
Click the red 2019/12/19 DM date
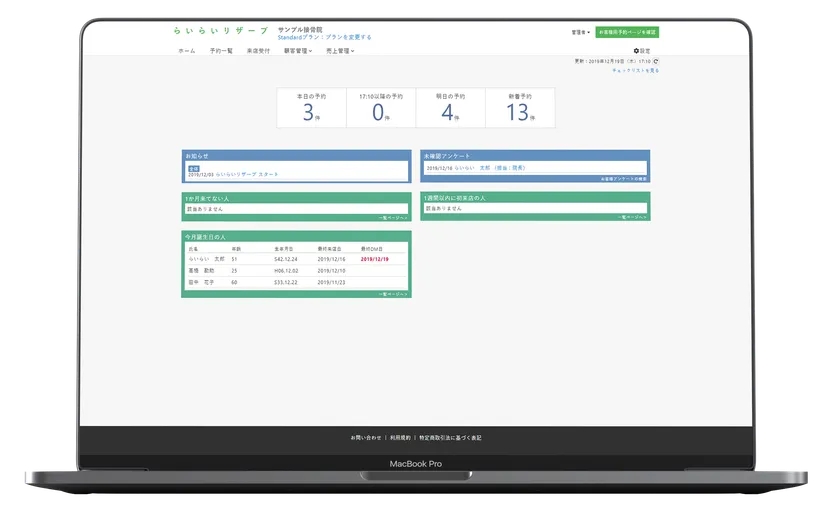pos(374,259)
